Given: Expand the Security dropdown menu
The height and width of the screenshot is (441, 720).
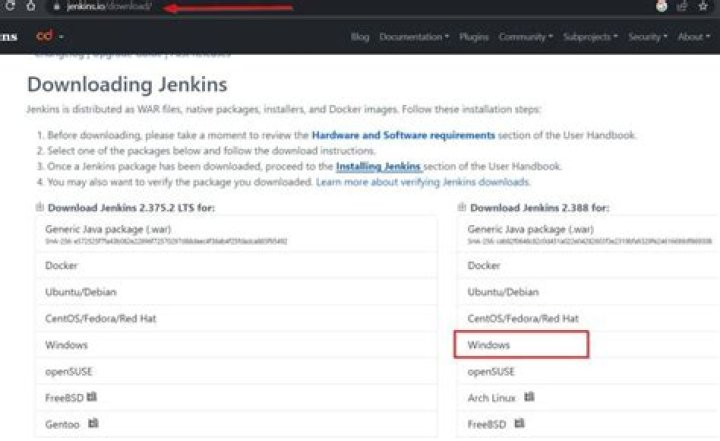Looking at the screenshot, I should tap(647, 37).
